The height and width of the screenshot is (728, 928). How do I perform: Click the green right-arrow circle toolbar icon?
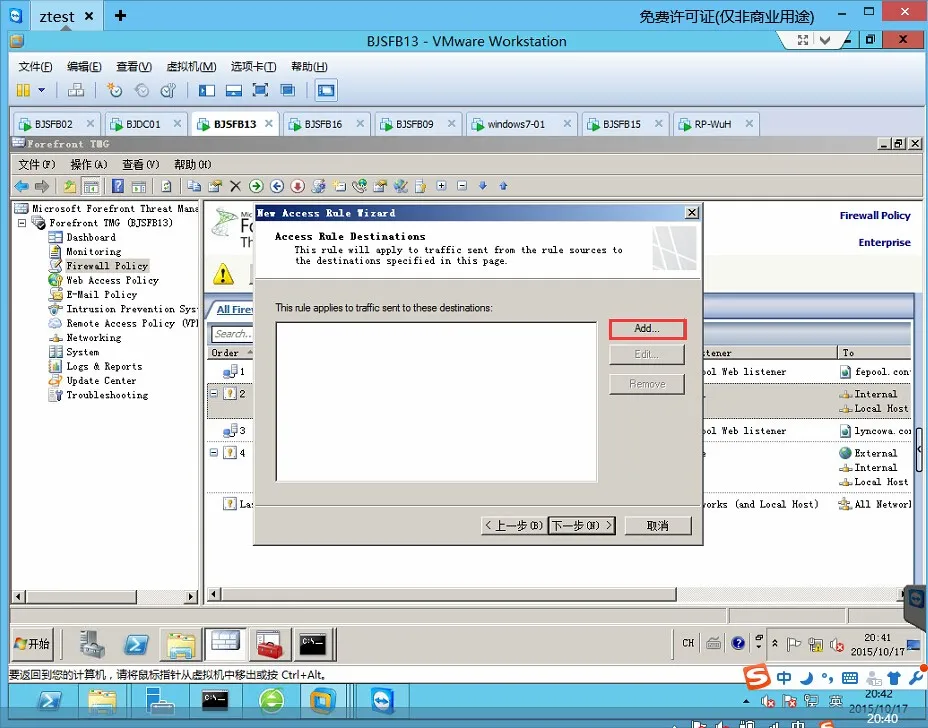256,186
